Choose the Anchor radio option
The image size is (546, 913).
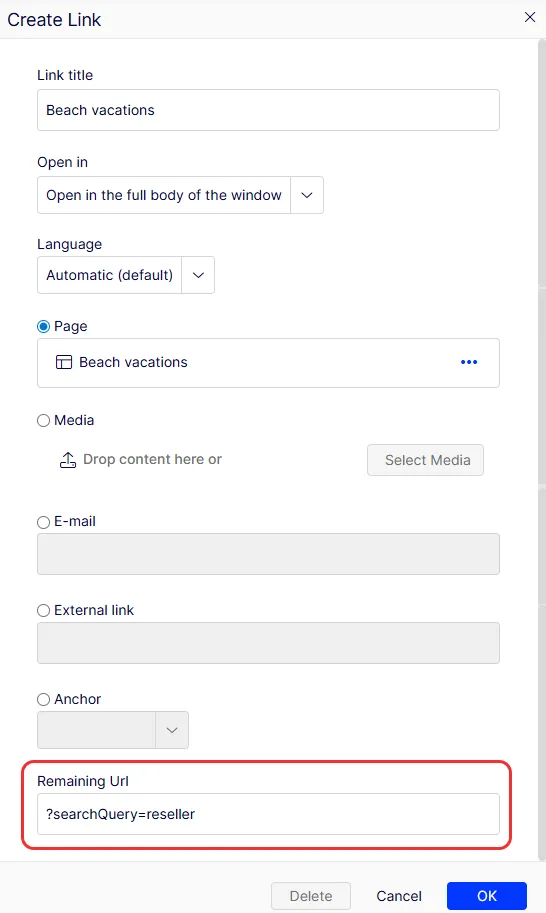click(43, 699)
